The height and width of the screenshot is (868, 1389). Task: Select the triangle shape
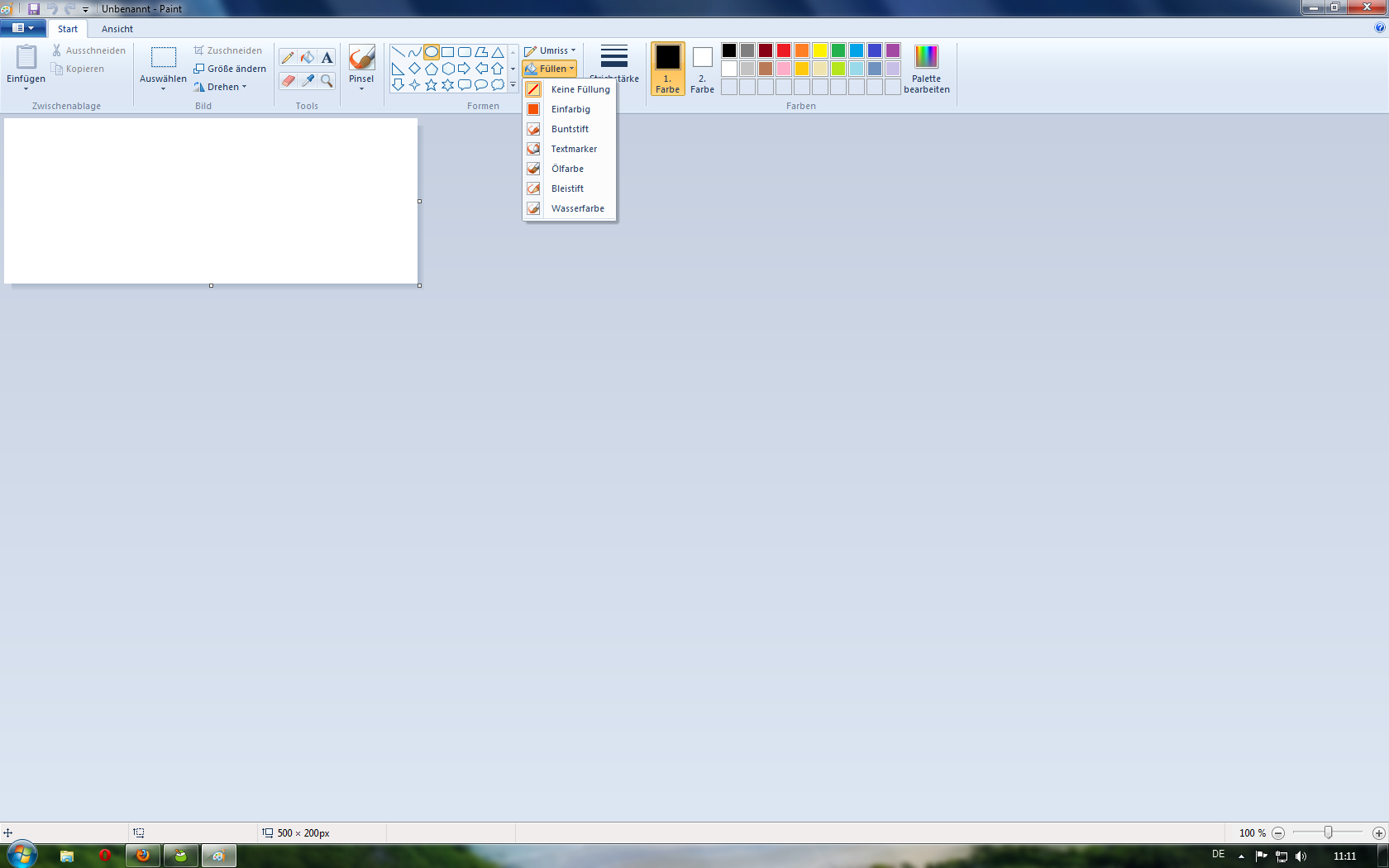click(x=498, y=52)
